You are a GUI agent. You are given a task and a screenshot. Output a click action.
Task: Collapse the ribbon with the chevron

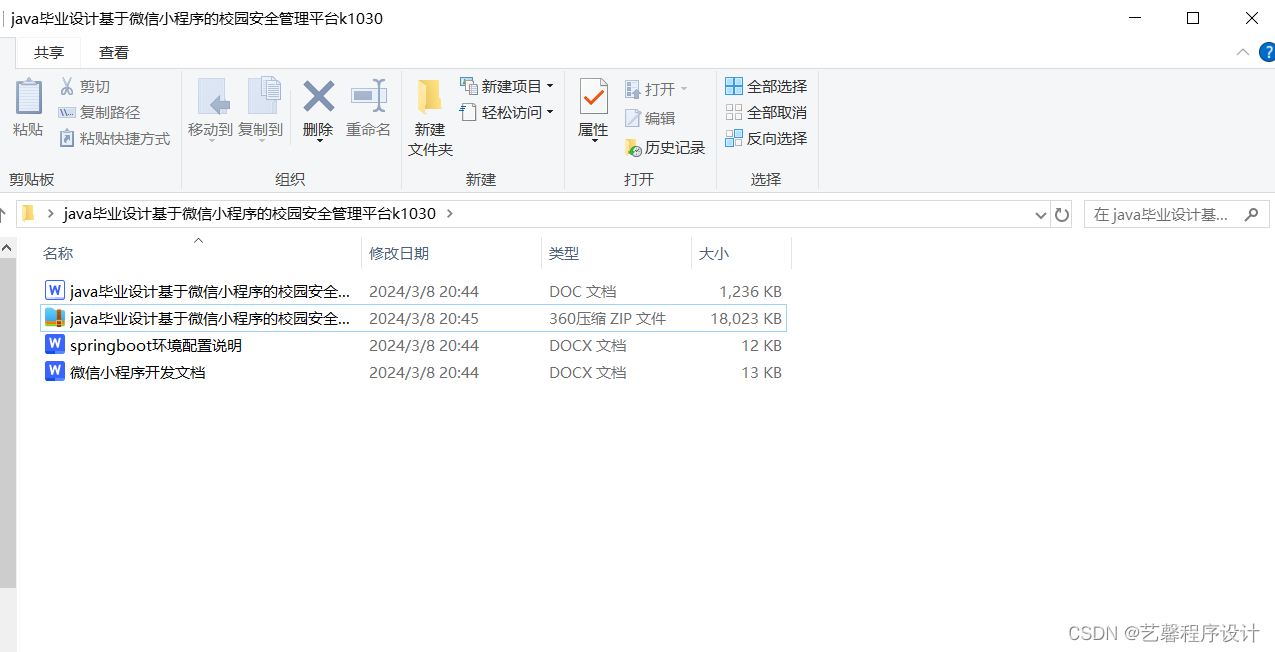[1243, 53]
